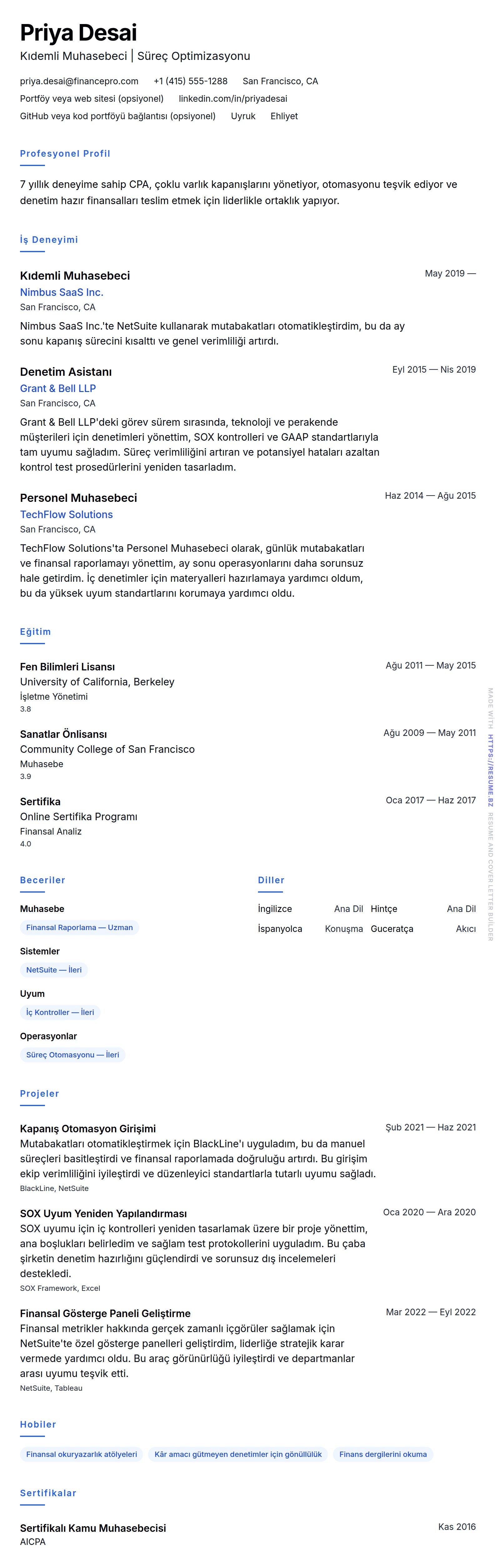Click the priya.desai@financepro.com email address

tap(79, 81)
